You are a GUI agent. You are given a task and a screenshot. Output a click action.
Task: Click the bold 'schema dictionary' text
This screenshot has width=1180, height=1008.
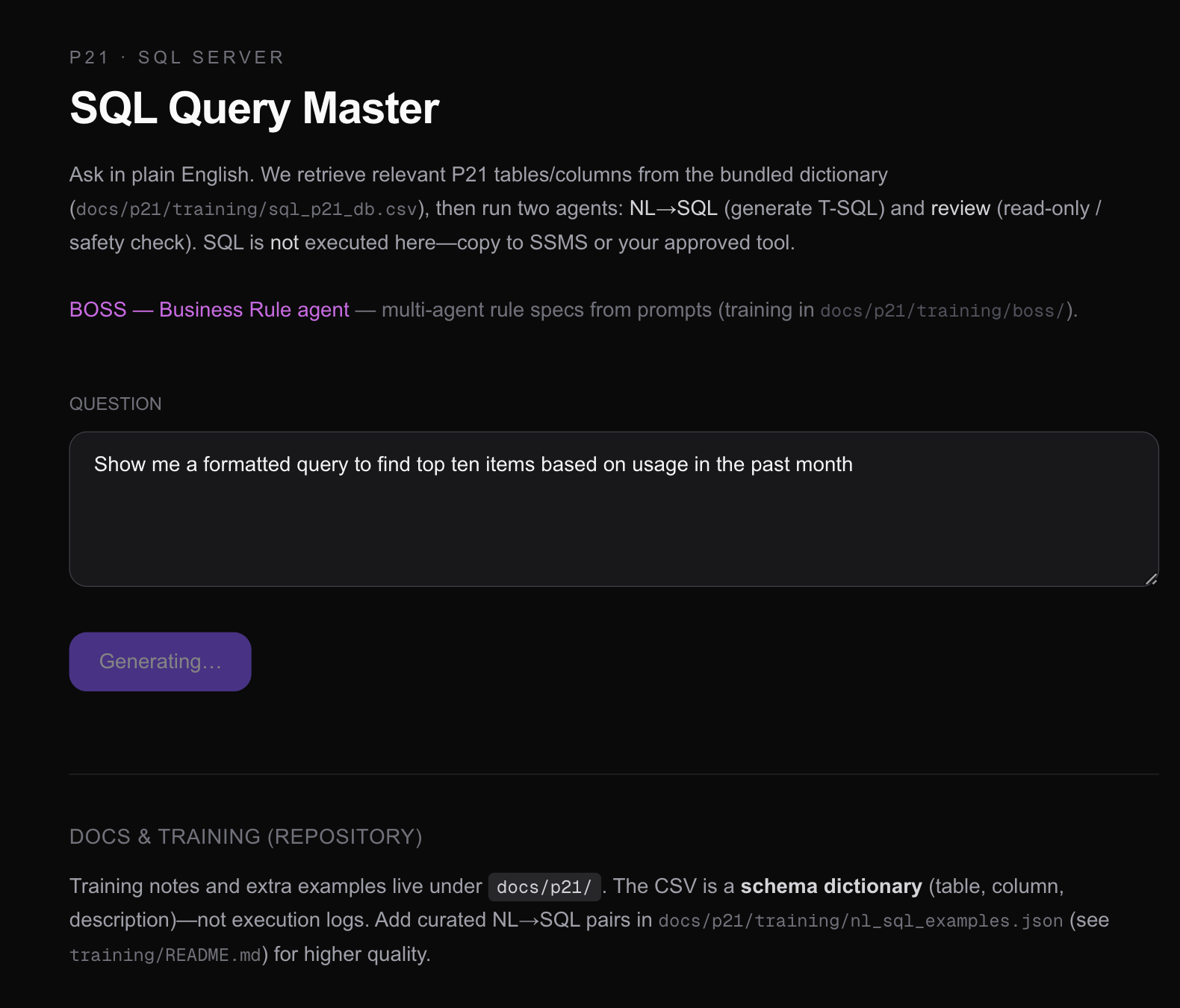click(x=831, y=886)
